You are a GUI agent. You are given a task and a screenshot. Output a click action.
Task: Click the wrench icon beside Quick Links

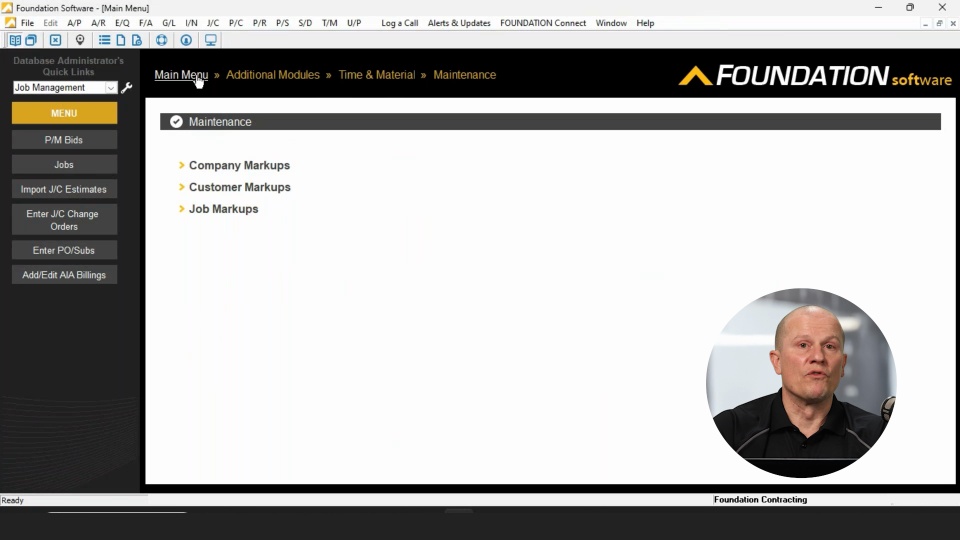pyautogui.click(x=127, y=88)
